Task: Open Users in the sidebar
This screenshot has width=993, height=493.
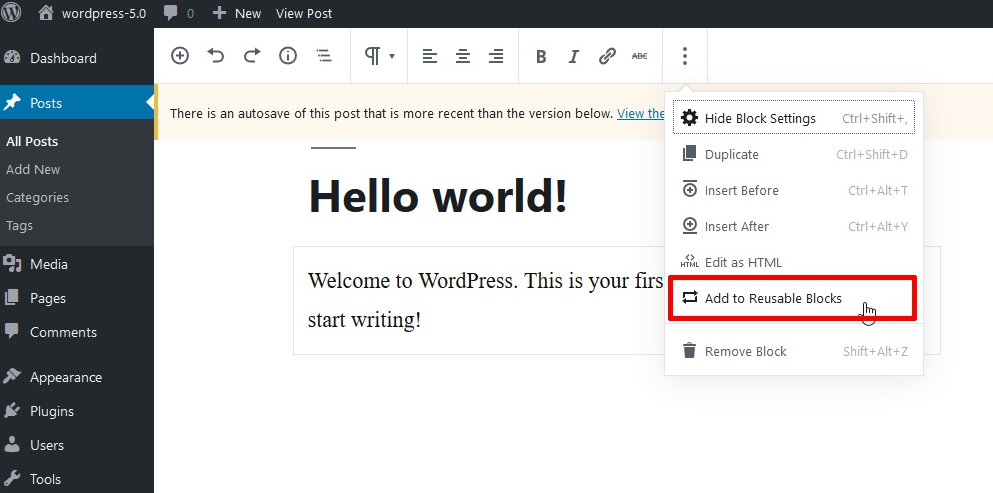Action: (x=77, y=445)
